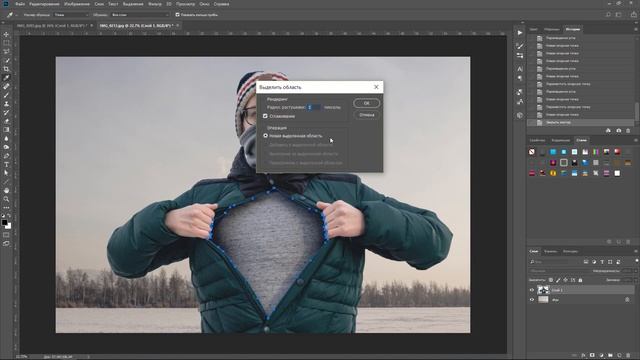Select the Rectangular Marquee tool
This screenshot has height=360, width=640.
tap(6, 43)
